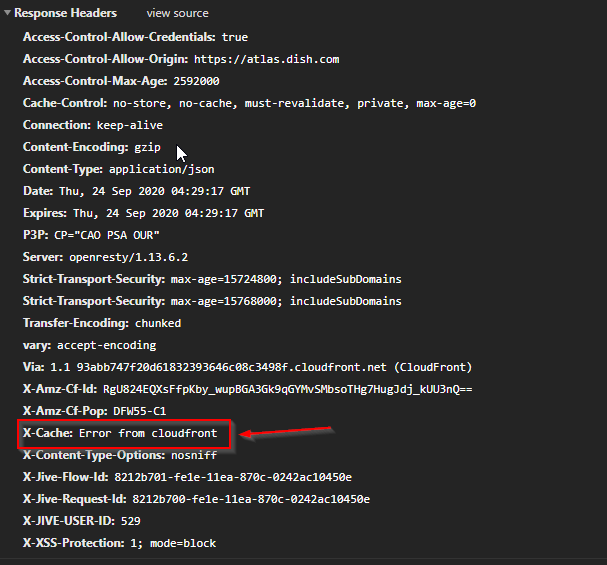
Task: Click the view source link
Action: (x=177, y=13)
